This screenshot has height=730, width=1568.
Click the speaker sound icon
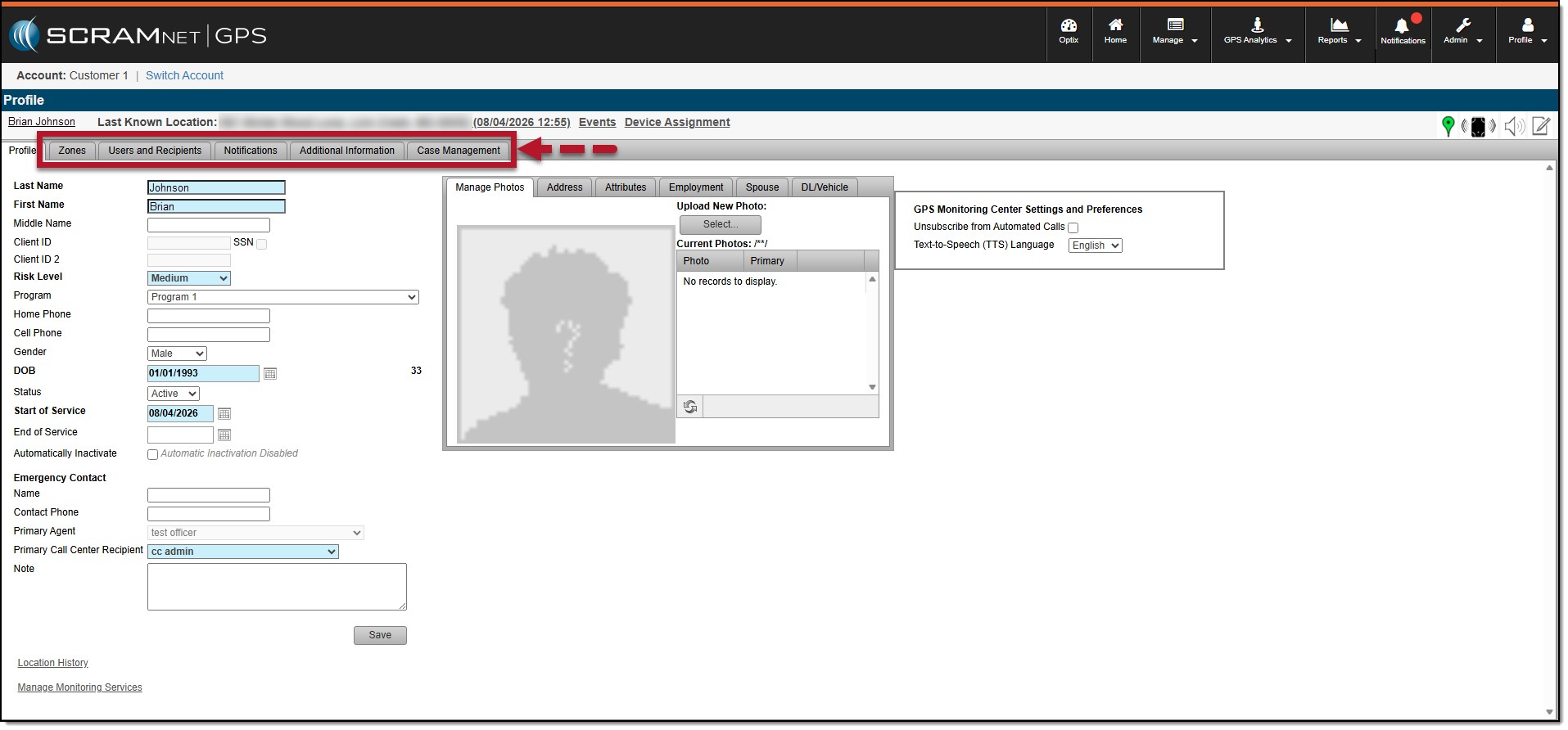point(1515,126)
